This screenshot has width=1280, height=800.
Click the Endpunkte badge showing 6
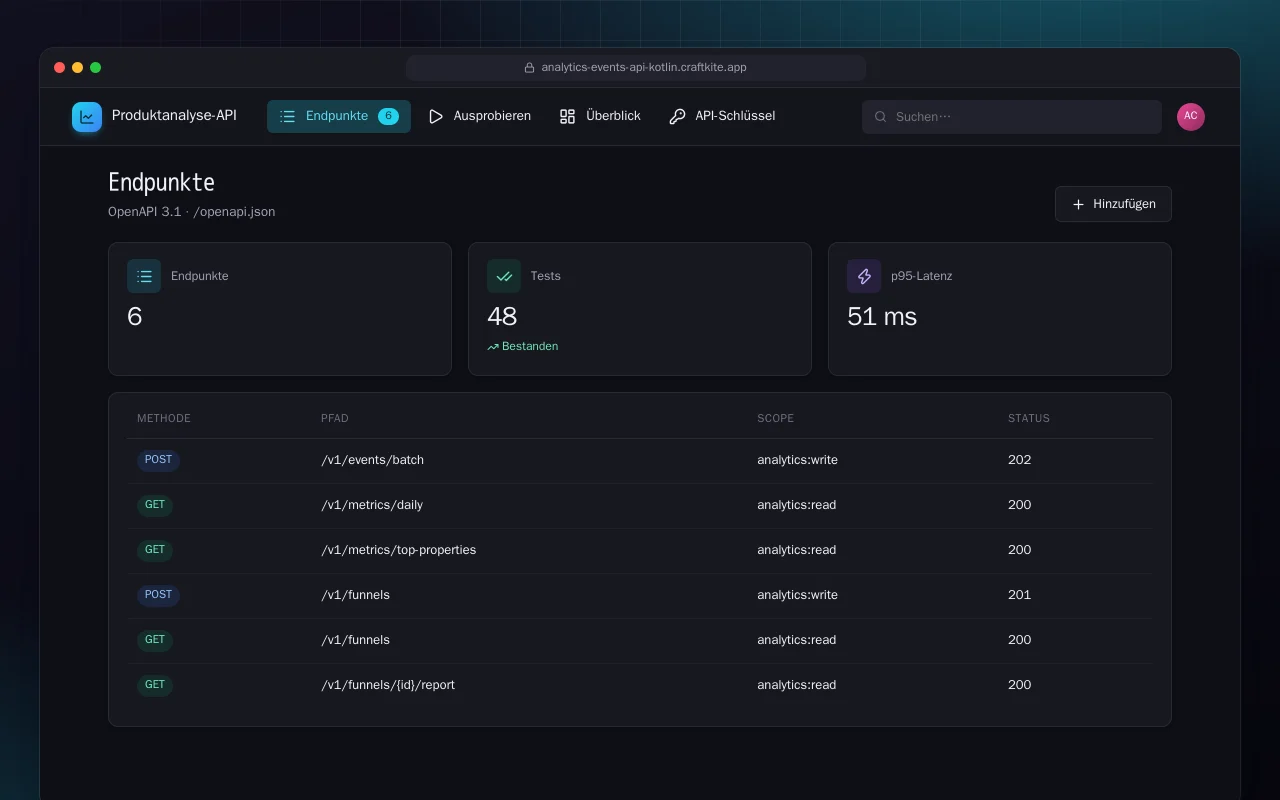pos(388,116)
